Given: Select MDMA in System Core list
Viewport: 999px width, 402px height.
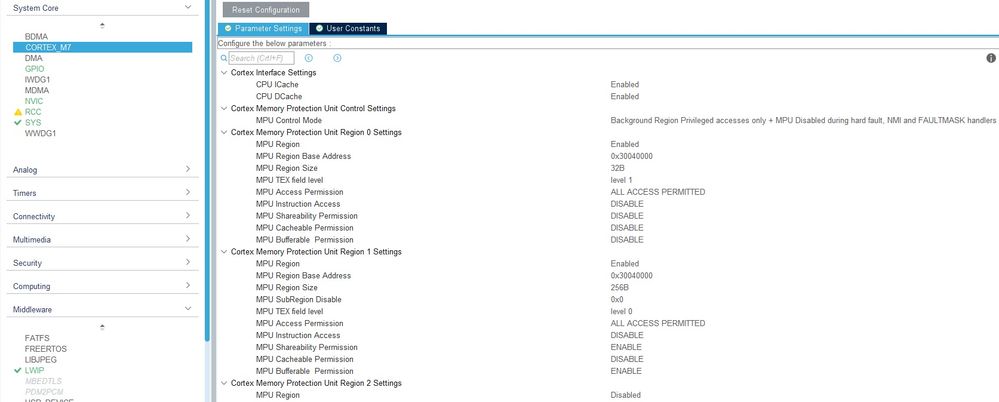Looking at the screenshot, I should tap(37, 90).
